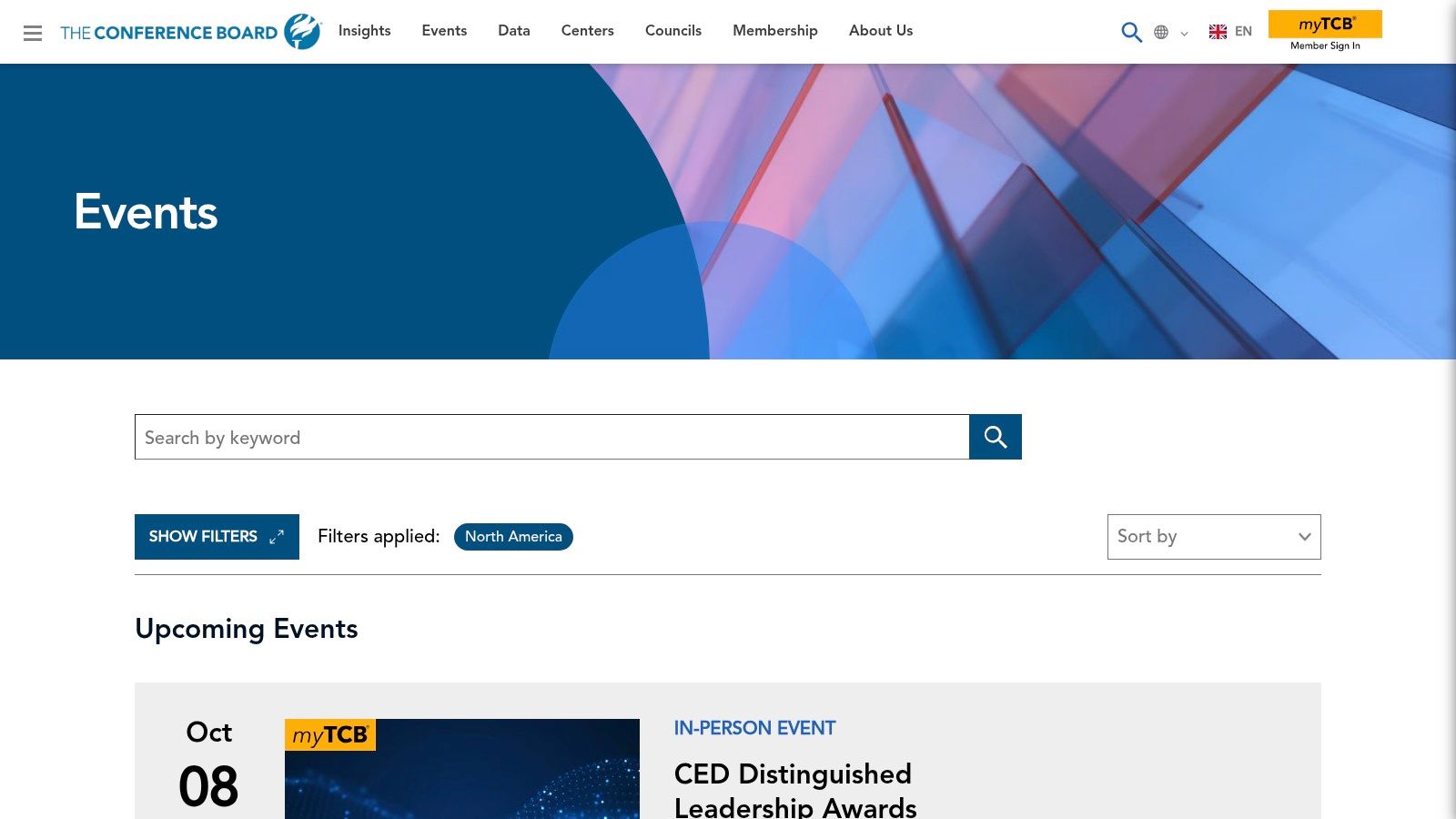Remove the North America filter chip
This screenshot has height=819, width=1456.
click(x=513, y=537)
